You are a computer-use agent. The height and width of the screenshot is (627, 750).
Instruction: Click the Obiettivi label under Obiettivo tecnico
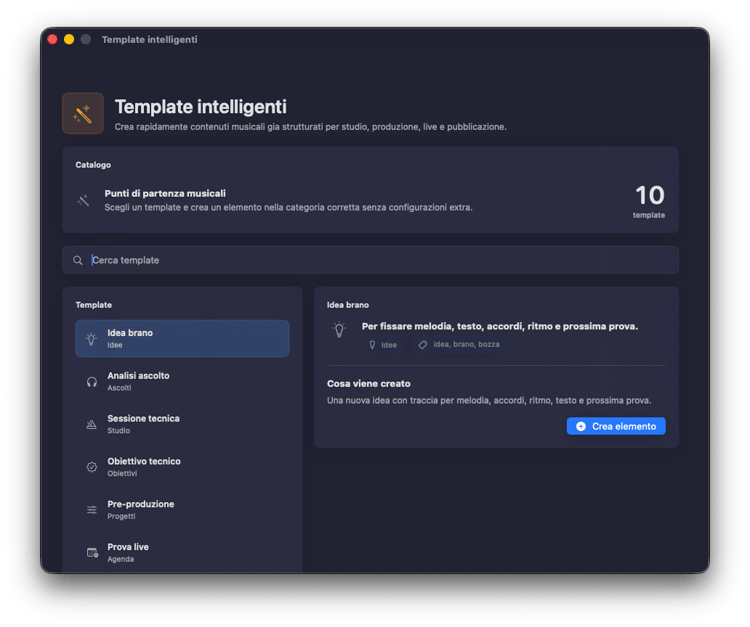[122, 473]
